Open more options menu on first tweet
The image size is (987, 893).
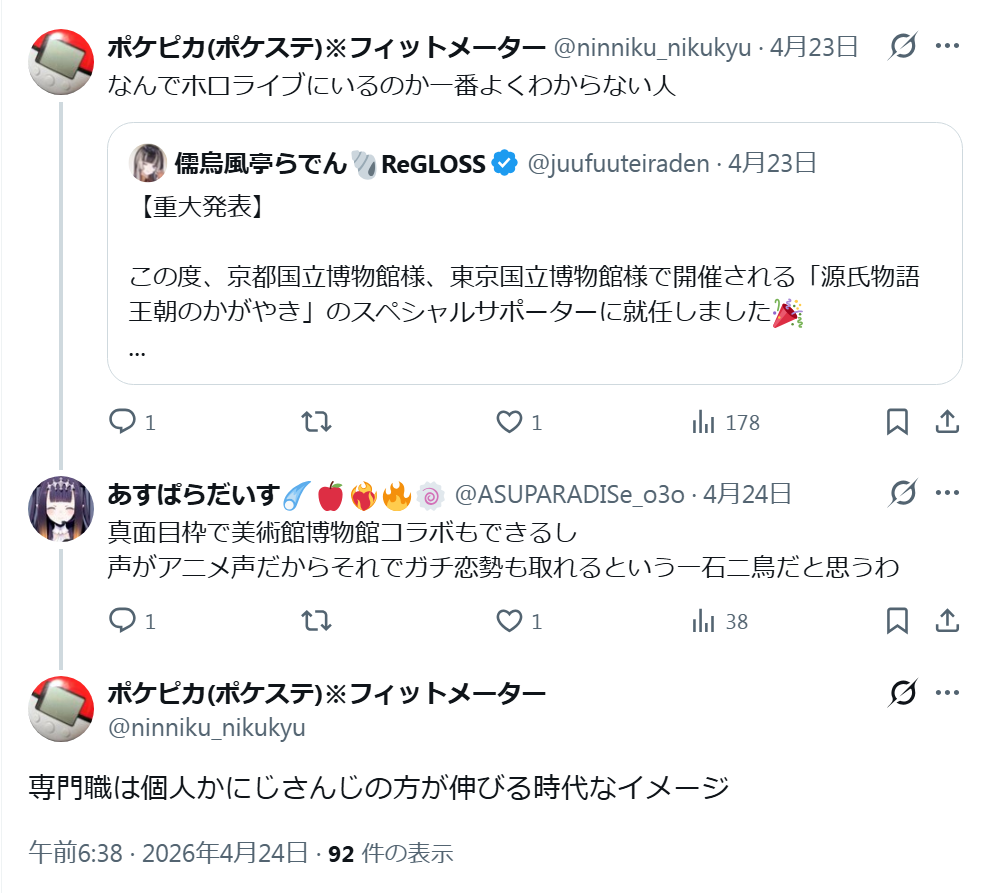point(947,46)
